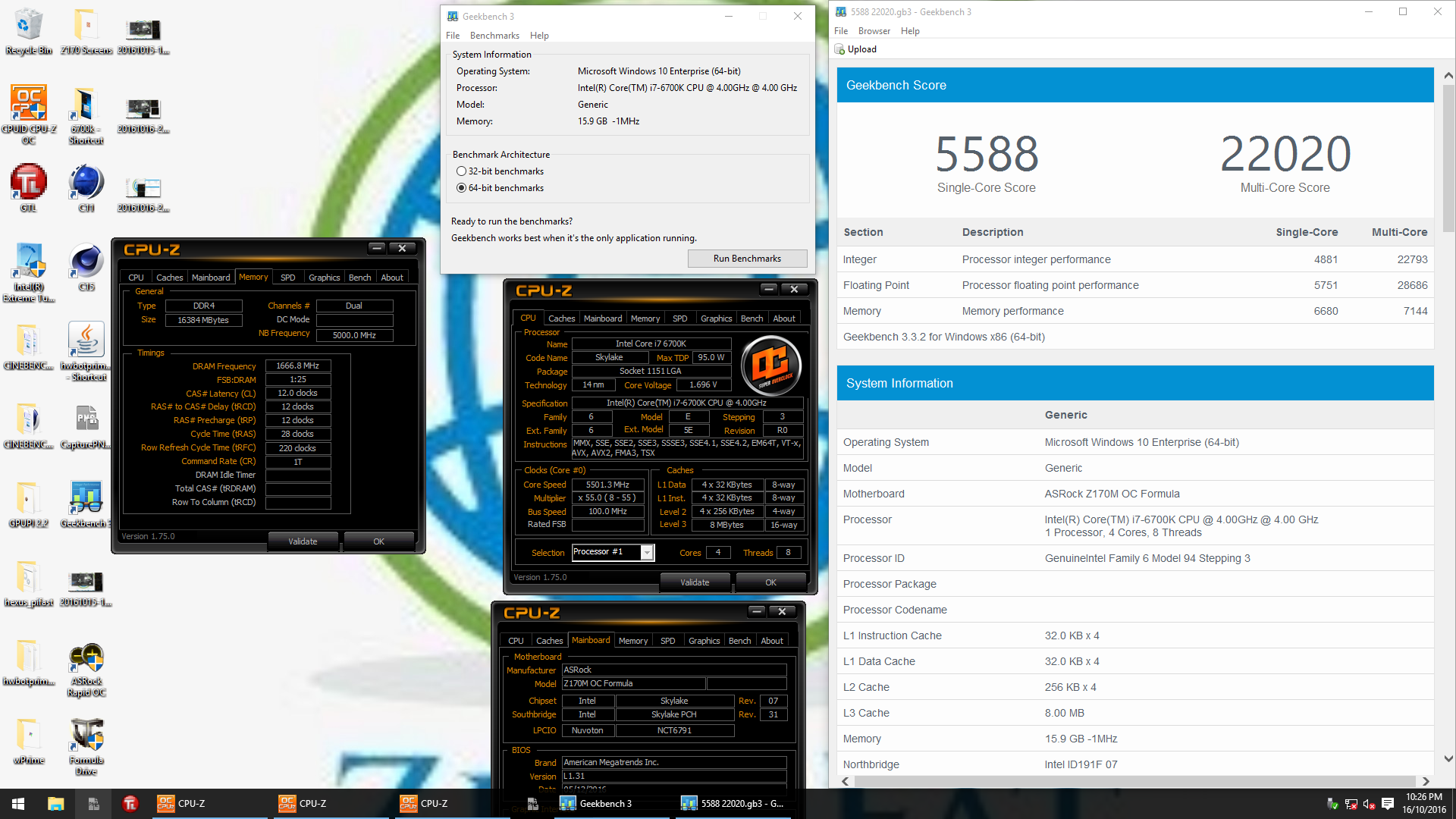Launch the ASRock Rapid OC icon
Screen dimensions: 1456x819
point(86,669)
